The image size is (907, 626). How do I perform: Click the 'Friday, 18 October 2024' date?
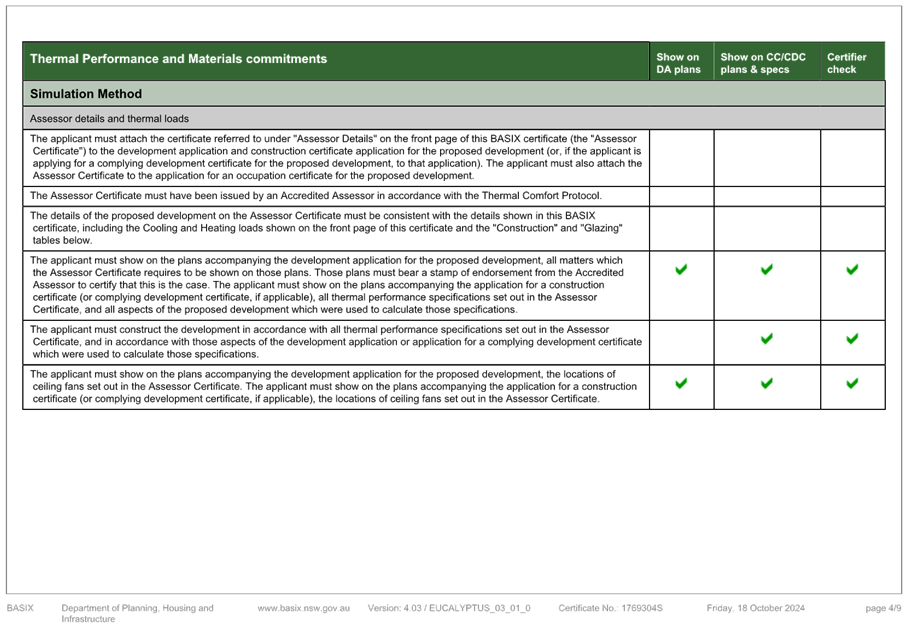point(755,608)
